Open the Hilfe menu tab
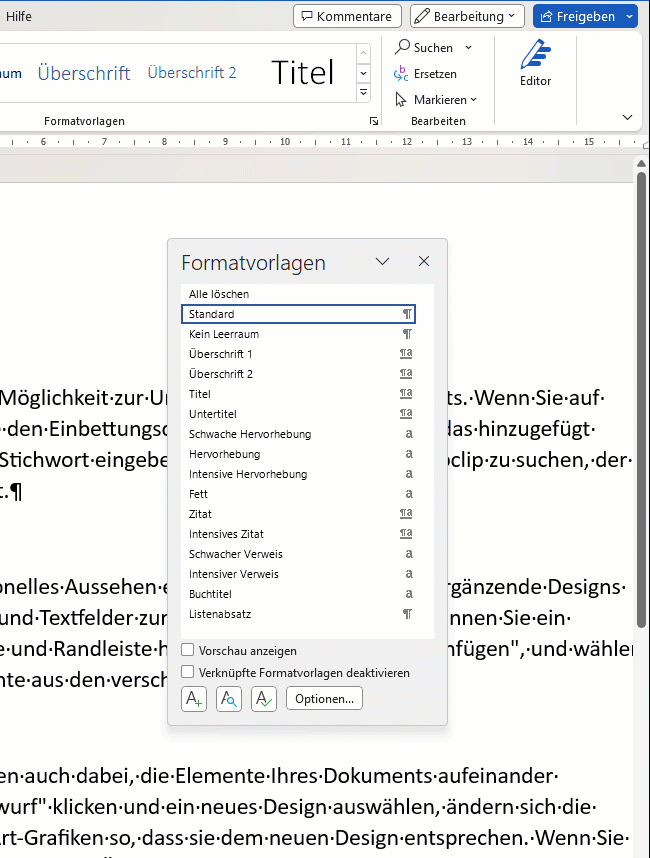650x858 pixels. [19, 16]
